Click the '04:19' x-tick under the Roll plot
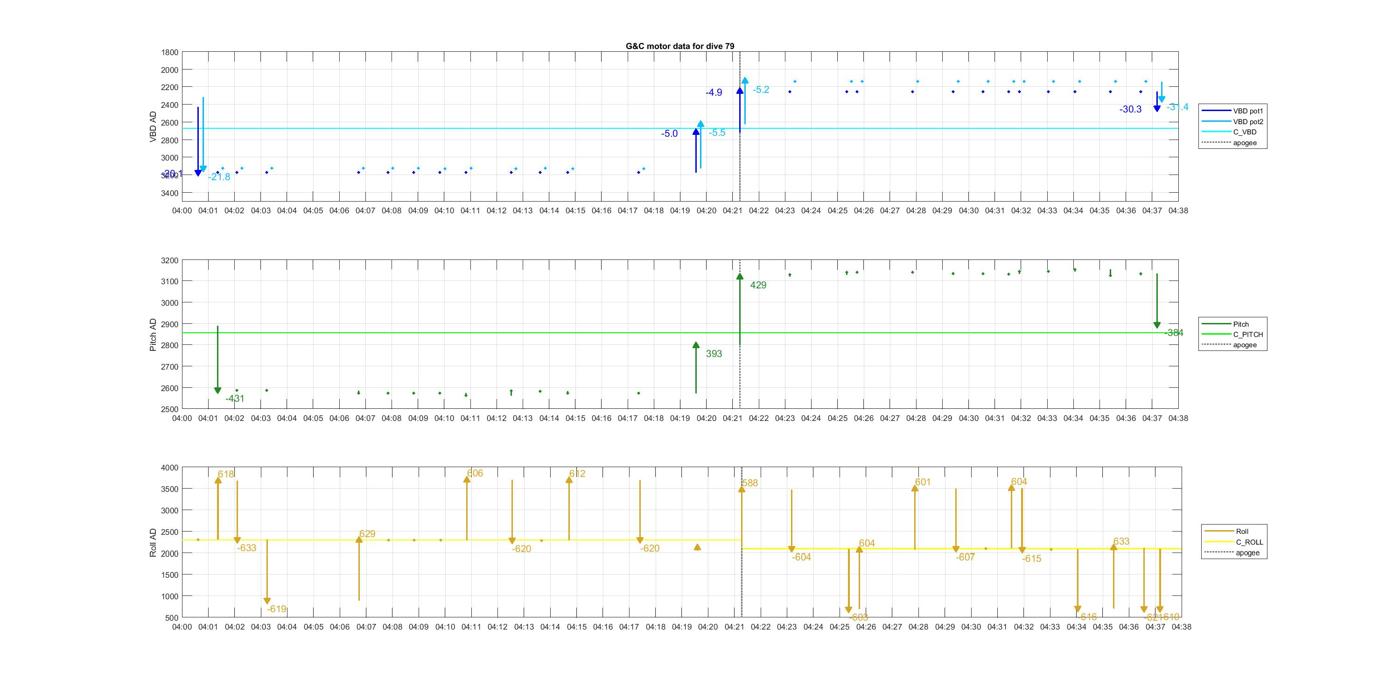The height and width of the screenshot is (693, 1400). tap(680, 627)
